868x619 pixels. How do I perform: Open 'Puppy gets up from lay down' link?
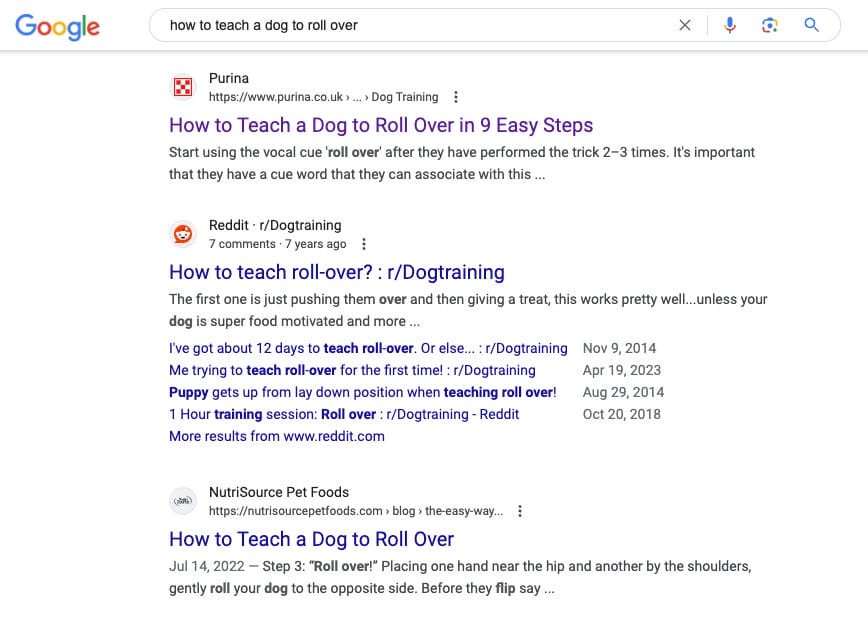(363, 393)
